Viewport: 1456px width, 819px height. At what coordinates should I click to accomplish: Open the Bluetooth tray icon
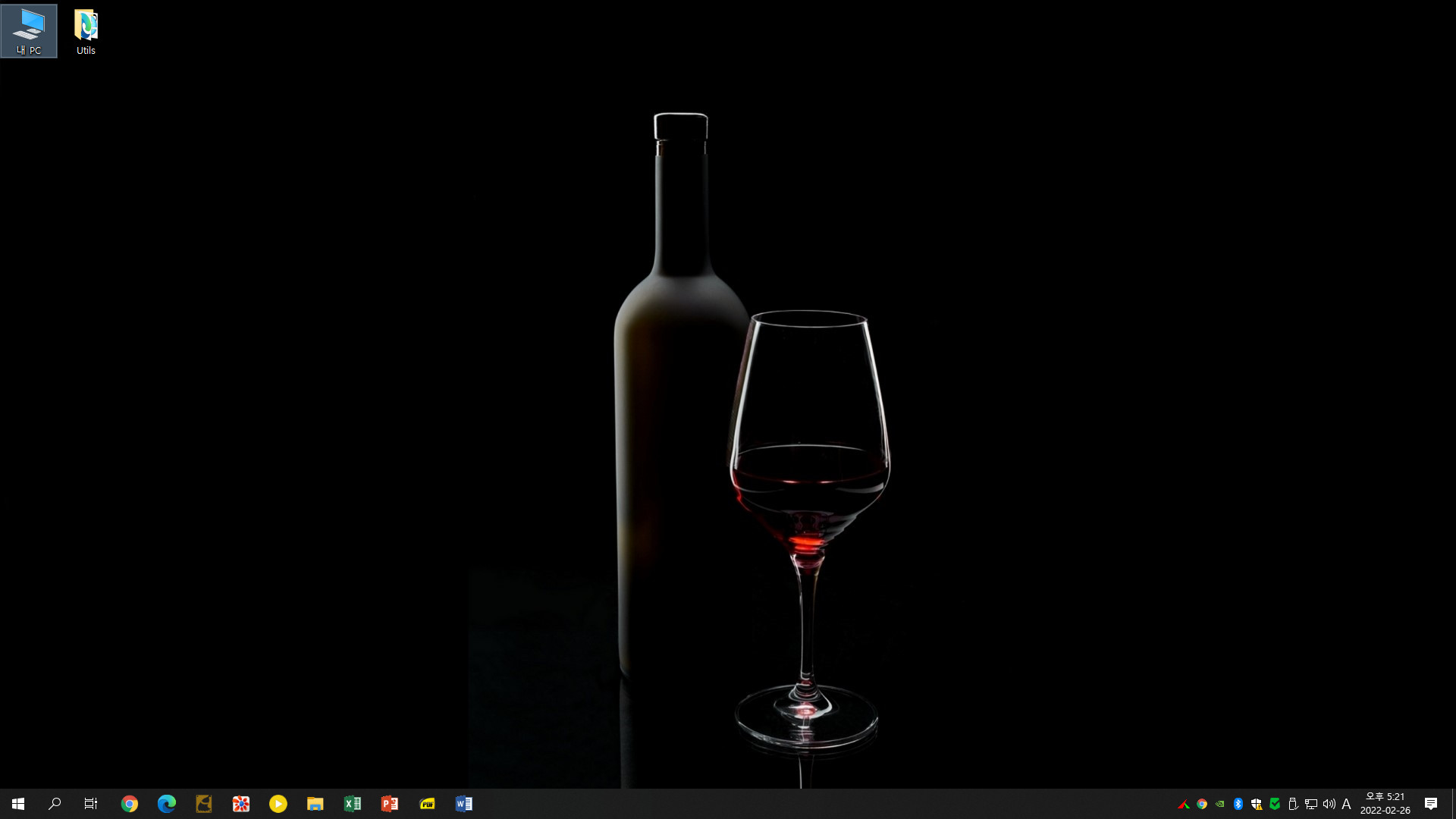[1238, 804]
